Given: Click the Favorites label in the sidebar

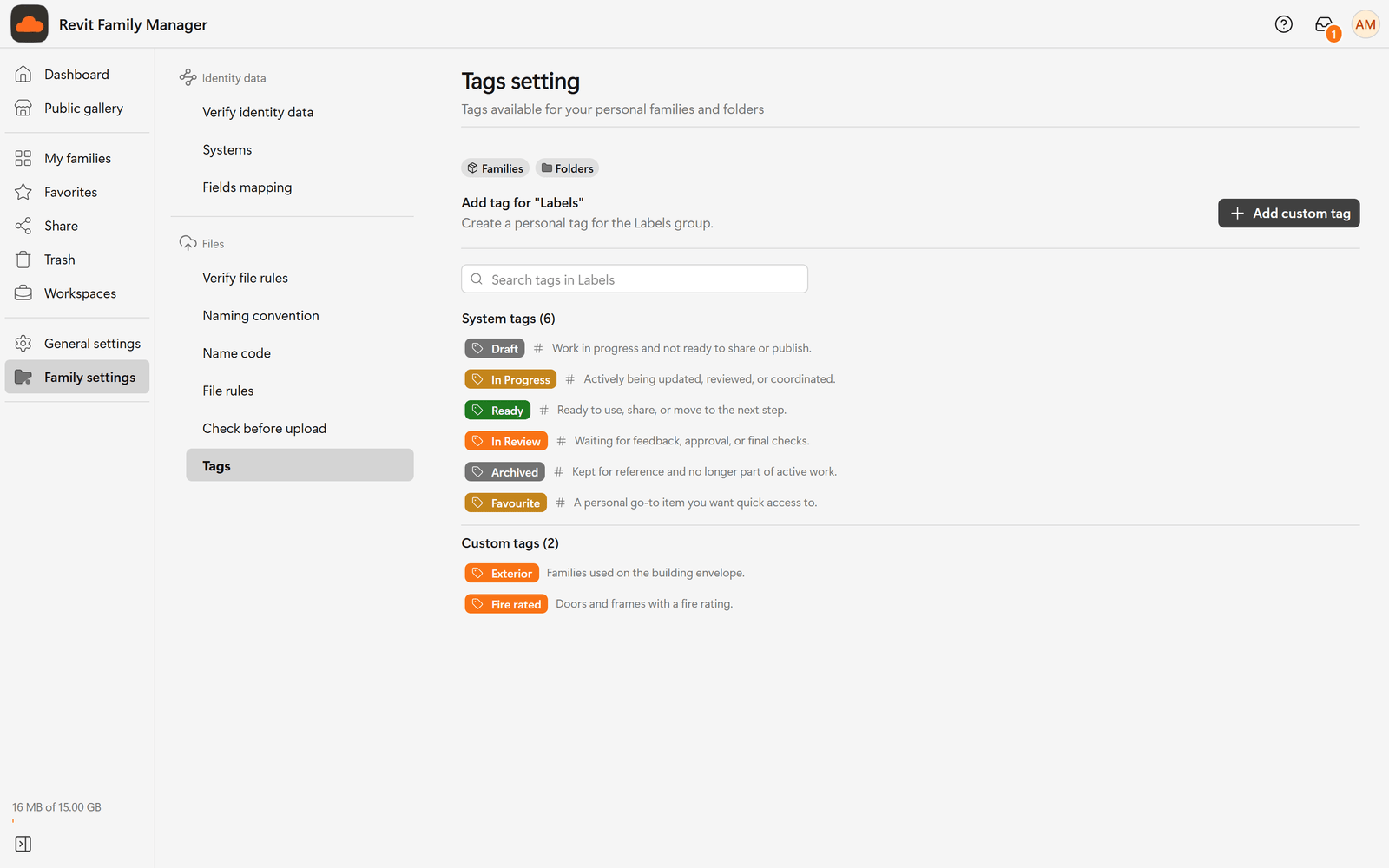Looking at the screenshot, I should (71, 192).
